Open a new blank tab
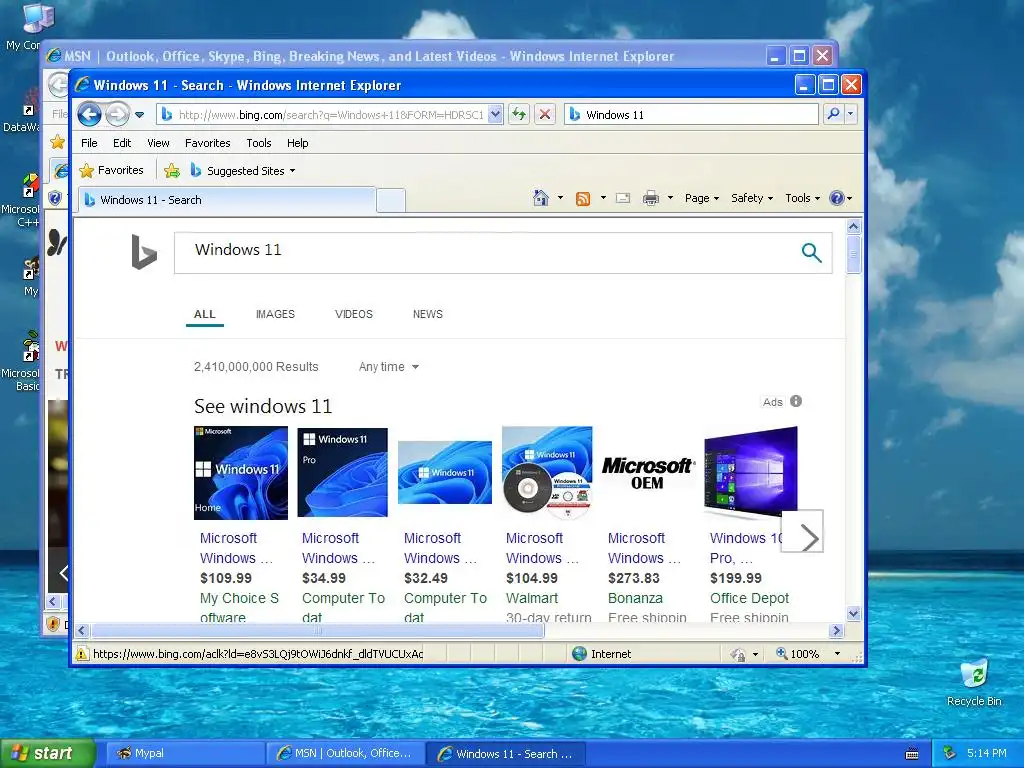This screenshot has width=1024, height=768. [x=391, y=200]
